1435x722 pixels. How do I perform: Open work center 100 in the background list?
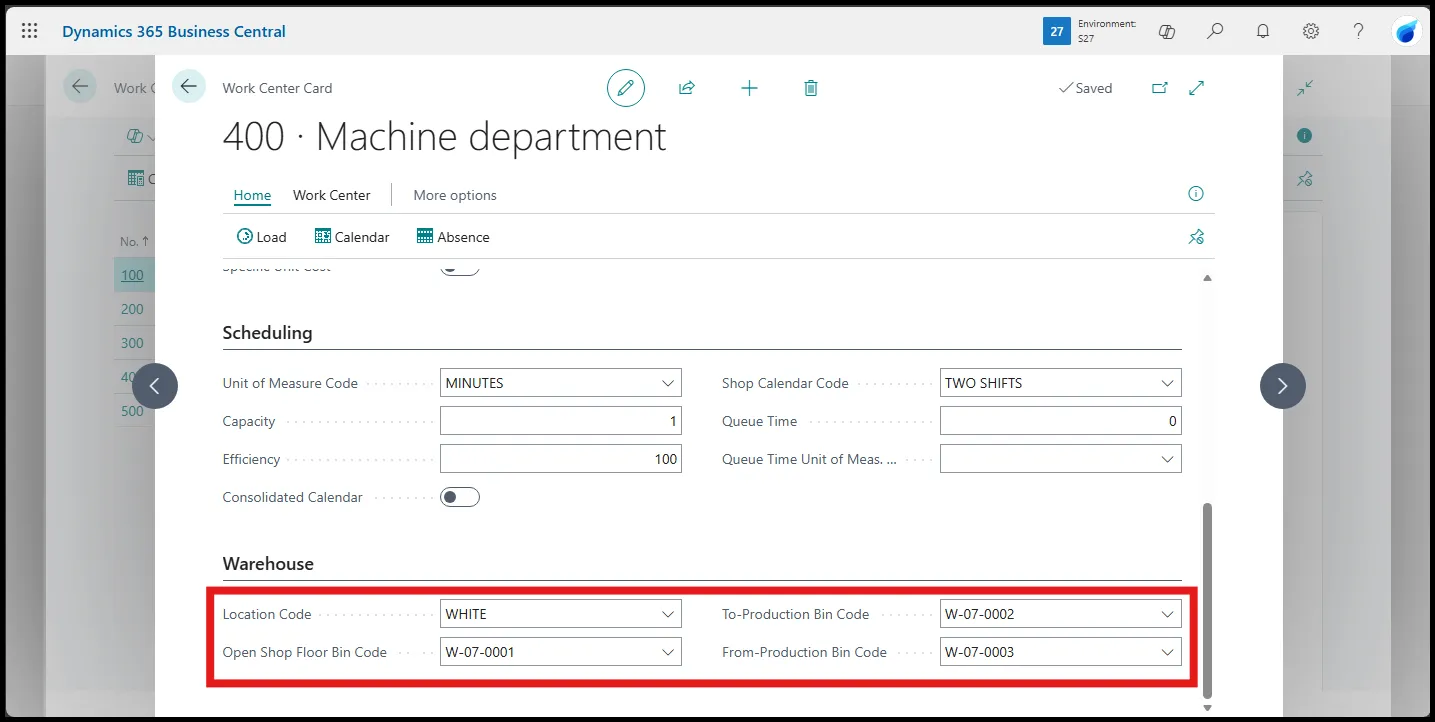pyautogui.click(x=132, y=275)
